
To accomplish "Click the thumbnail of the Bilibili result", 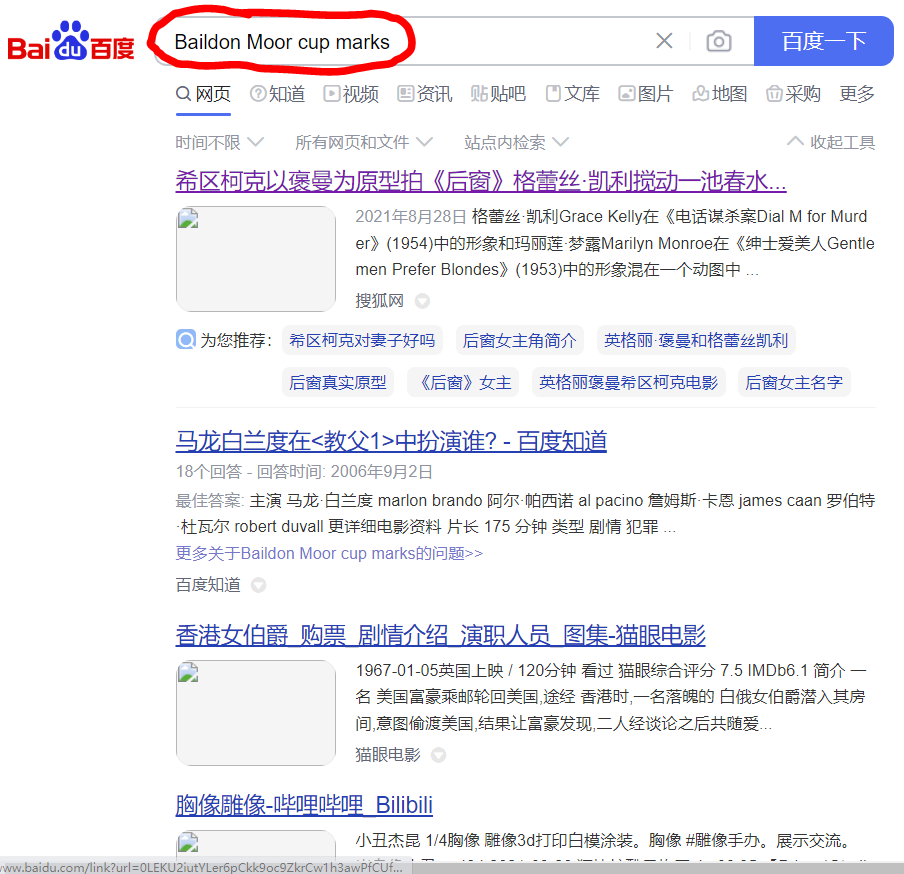I will [x=255, y=845].
